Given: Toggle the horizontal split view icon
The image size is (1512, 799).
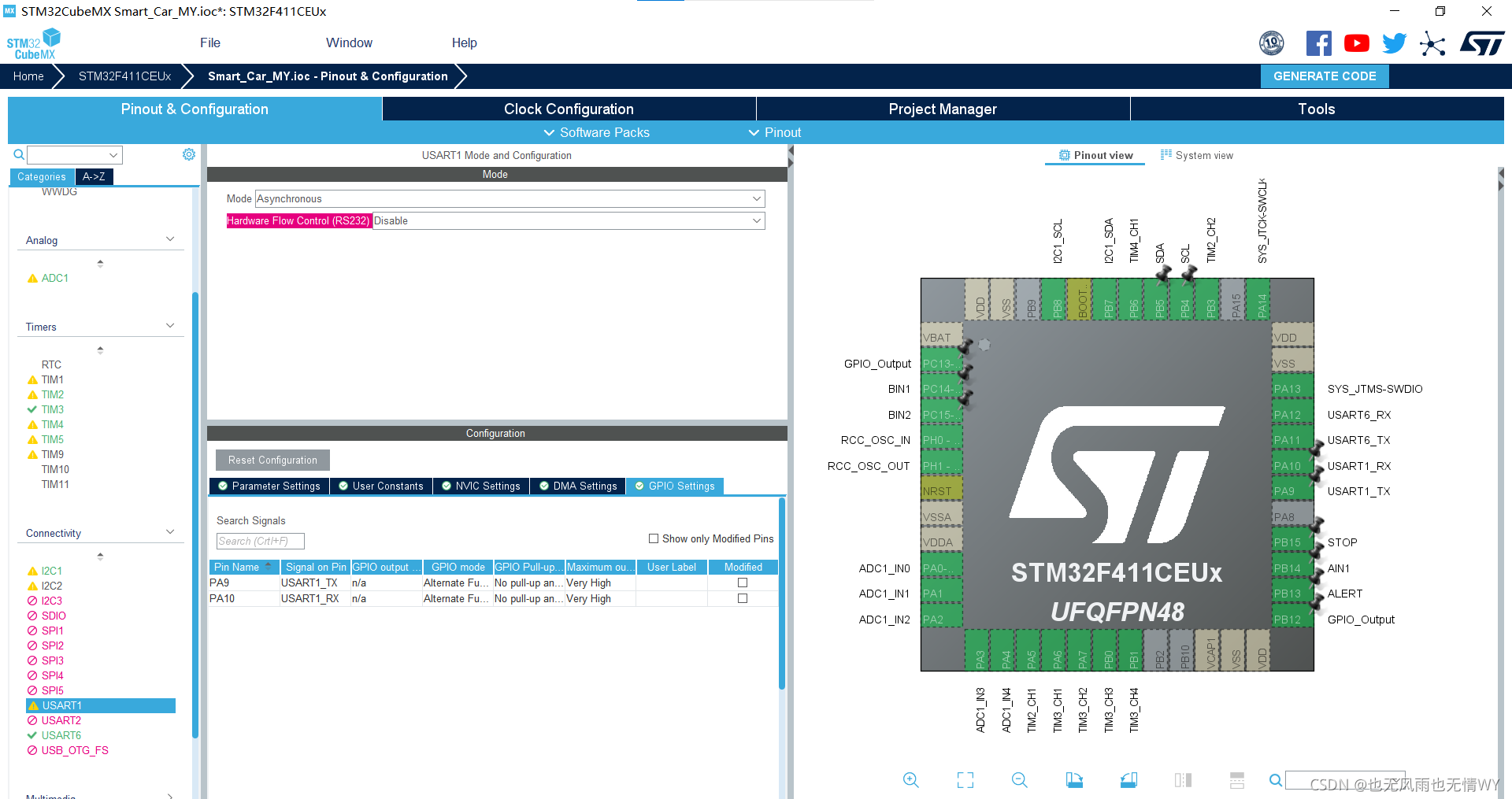Looking at the screenshot, I should pos(1237,779).
